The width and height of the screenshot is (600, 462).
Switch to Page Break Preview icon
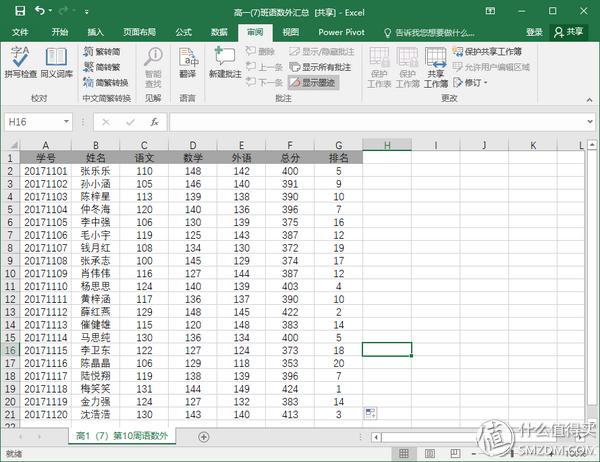(x=455, y=454)
